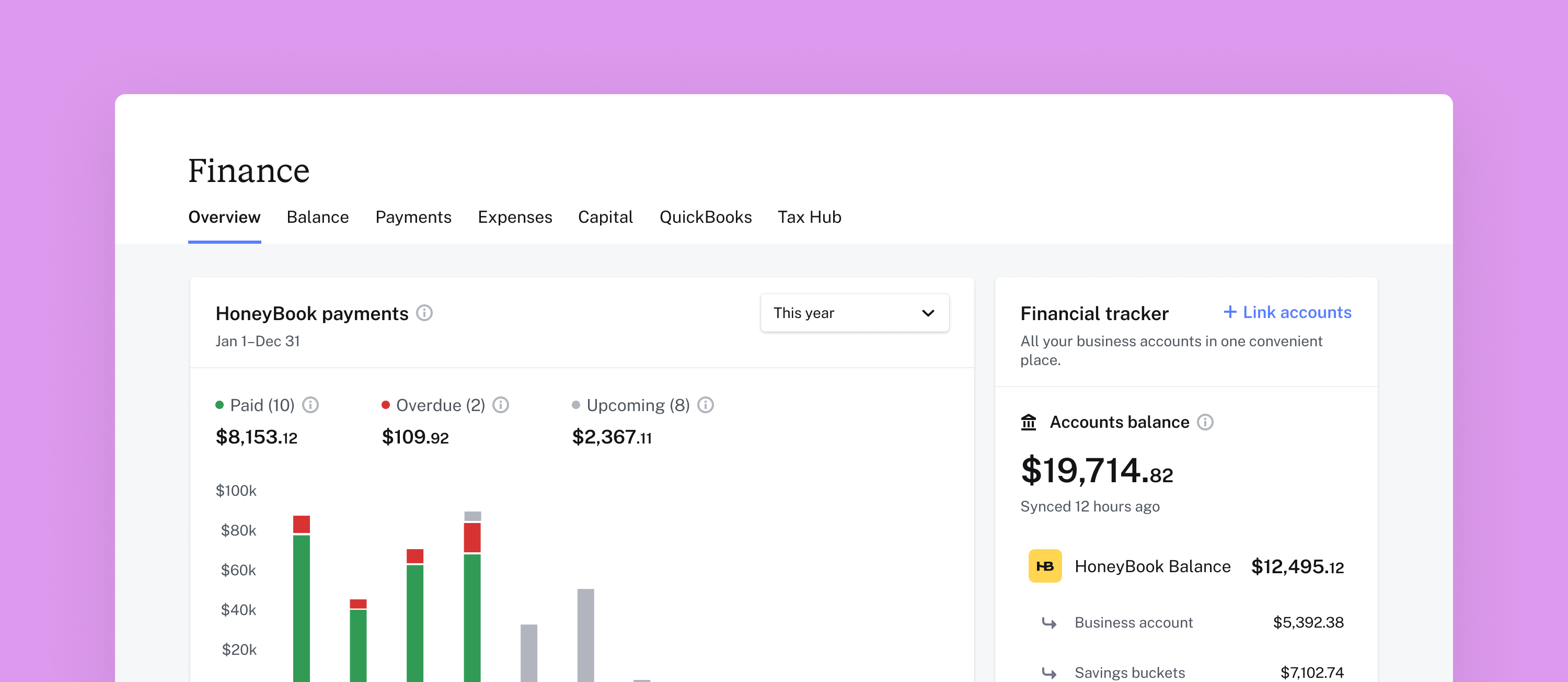Viewport: 1568px width, 682px height.
Task: Select the QuickBooks tab
Action: 705,218
